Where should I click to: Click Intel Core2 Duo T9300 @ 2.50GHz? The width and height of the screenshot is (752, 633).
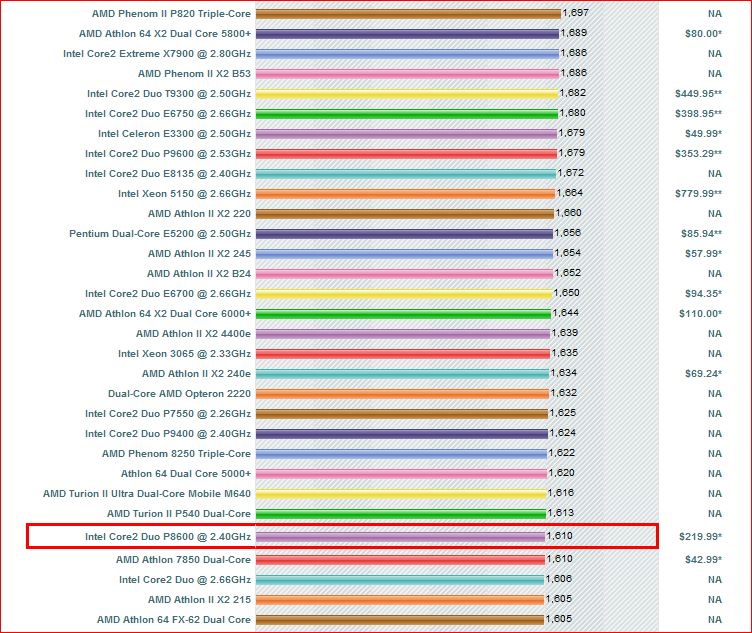[x=169, y=94]
